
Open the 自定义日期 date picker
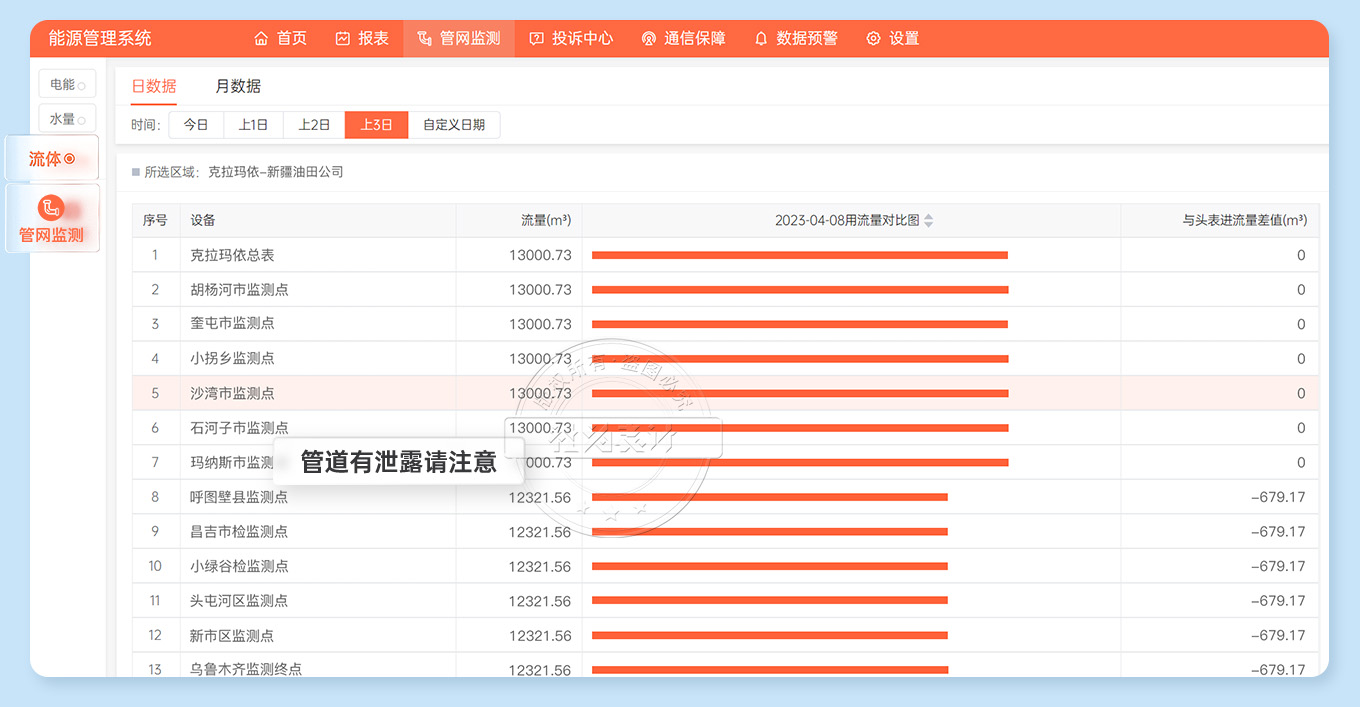click(454, 125)
